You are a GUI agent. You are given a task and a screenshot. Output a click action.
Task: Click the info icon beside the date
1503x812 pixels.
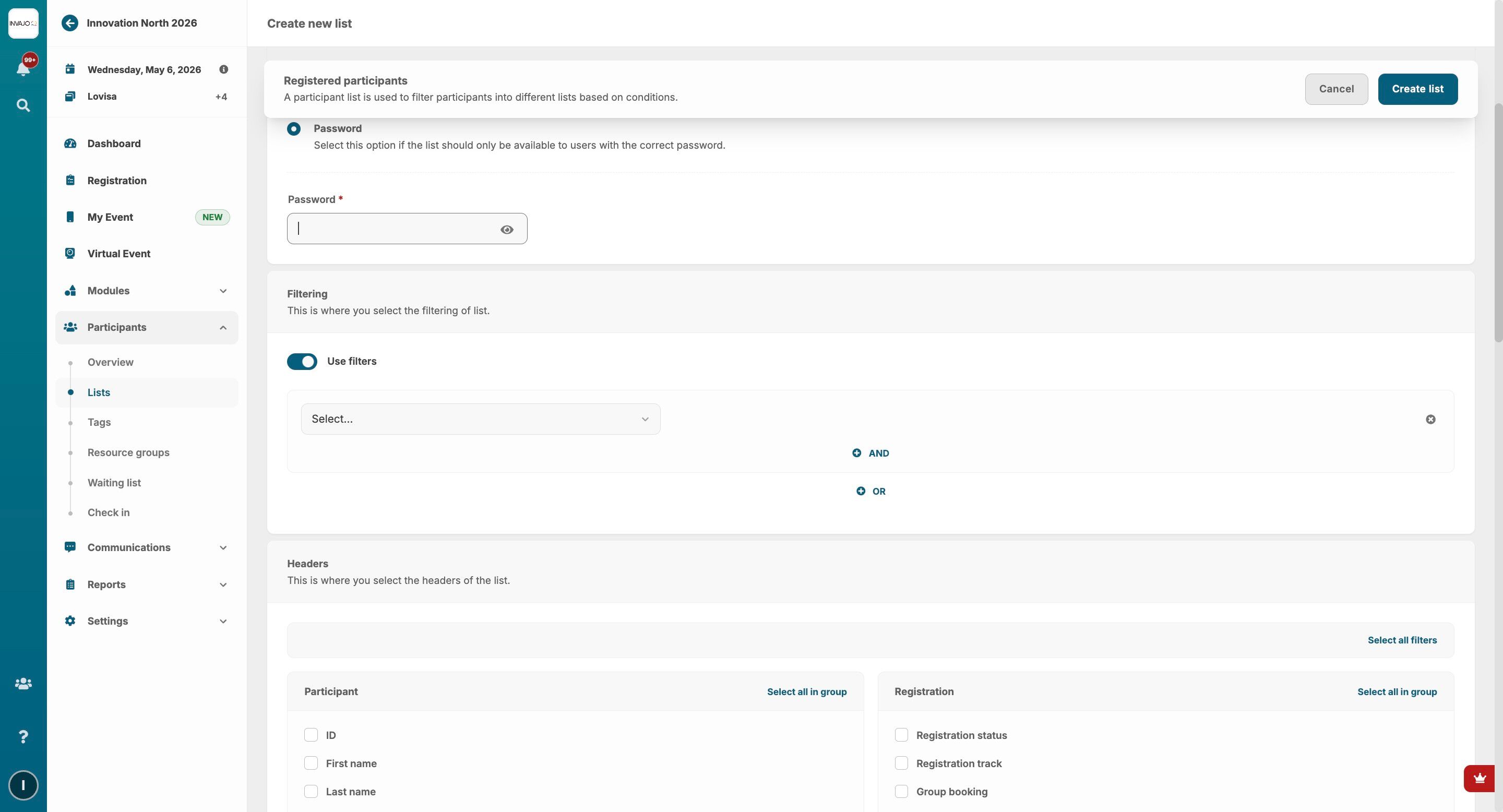pos(223,69)
